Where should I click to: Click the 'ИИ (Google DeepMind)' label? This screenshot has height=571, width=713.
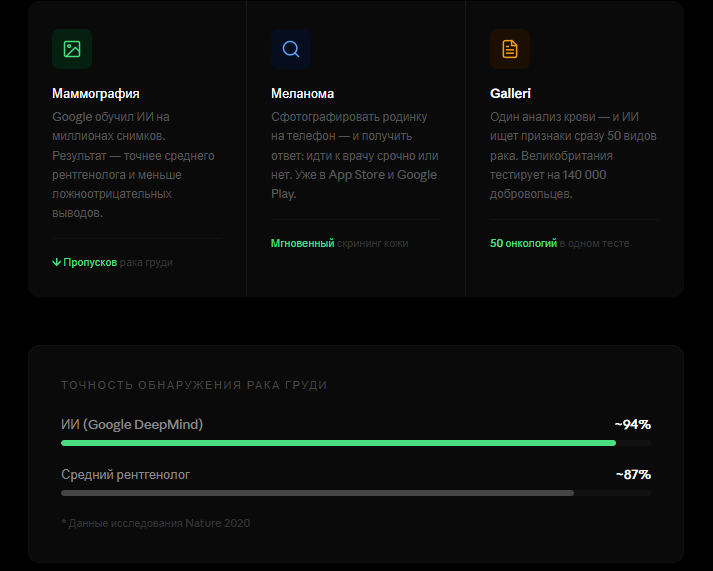coord(132,424)
